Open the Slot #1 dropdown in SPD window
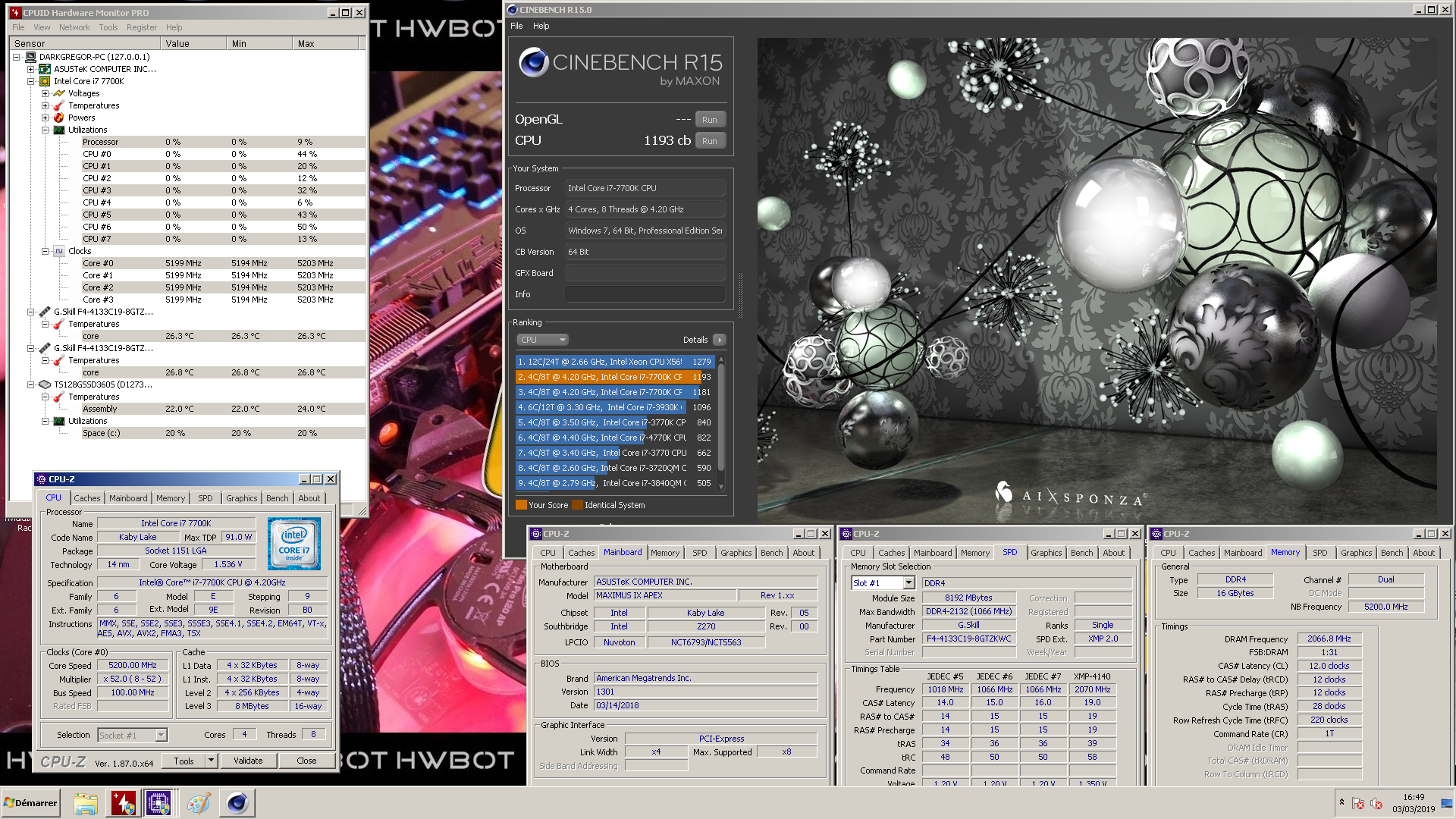The image size is (1456, 819). pos(908,583)
